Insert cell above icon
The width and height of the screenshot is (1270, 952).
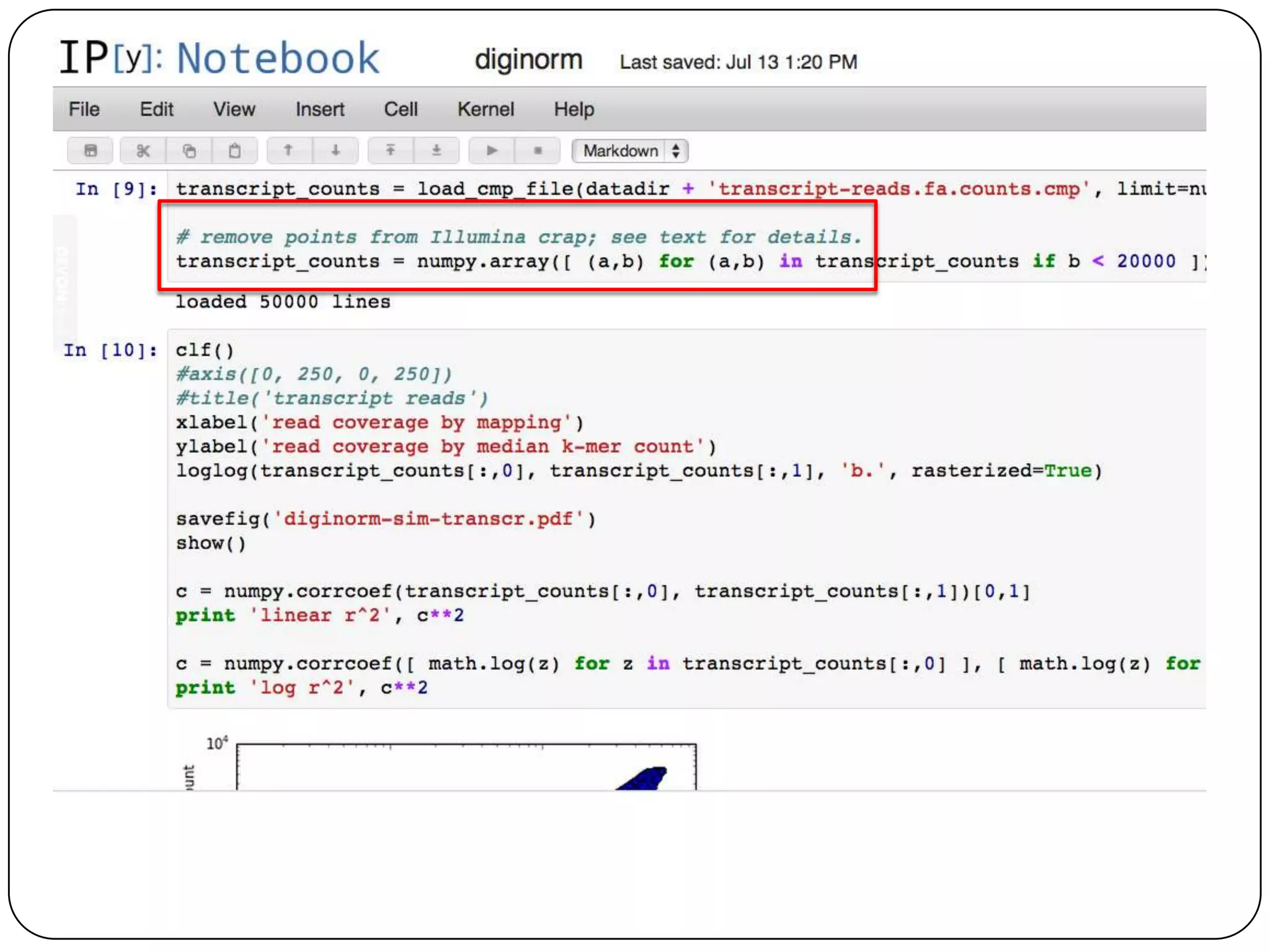390,151
